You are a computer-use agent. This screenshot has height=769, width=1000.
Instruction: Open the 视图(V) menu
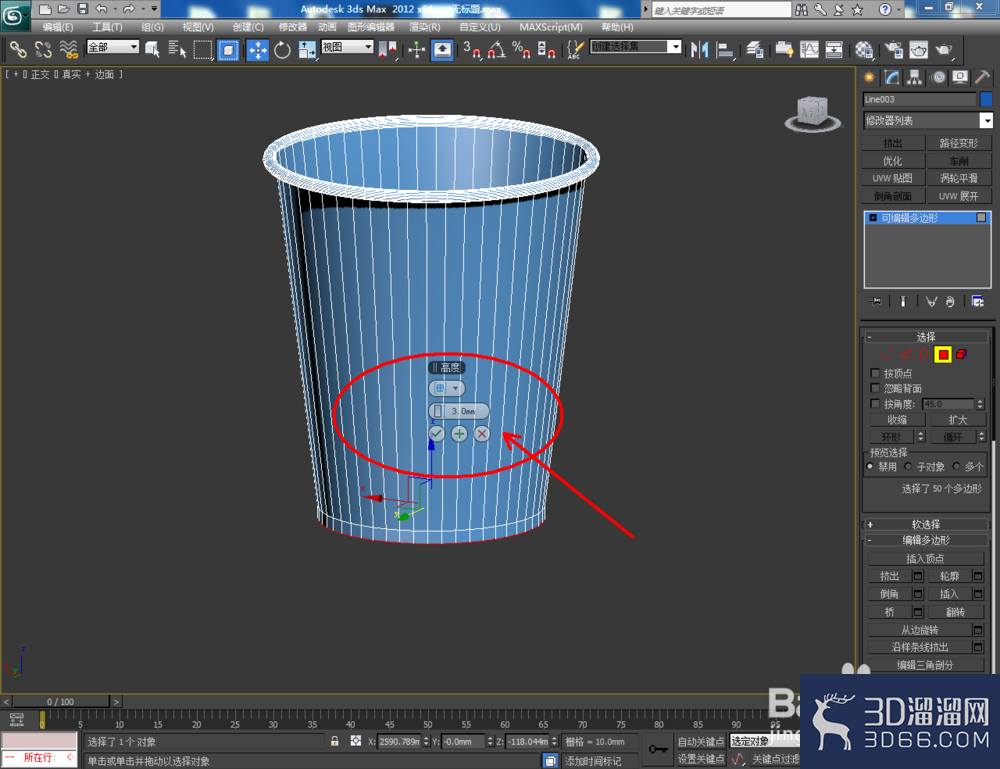[x=198, y=27]
